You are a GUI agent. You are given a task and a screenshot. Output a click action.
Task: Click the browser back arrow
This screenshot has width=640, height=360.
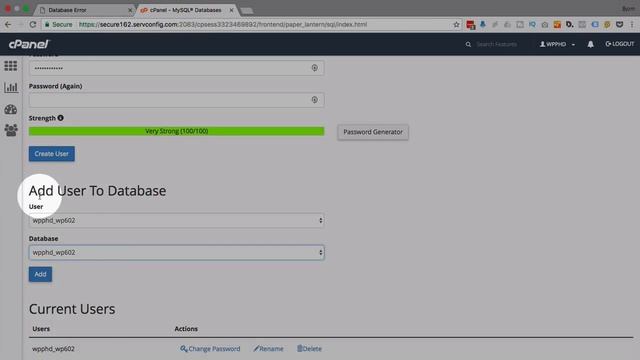tap(8, 24)
